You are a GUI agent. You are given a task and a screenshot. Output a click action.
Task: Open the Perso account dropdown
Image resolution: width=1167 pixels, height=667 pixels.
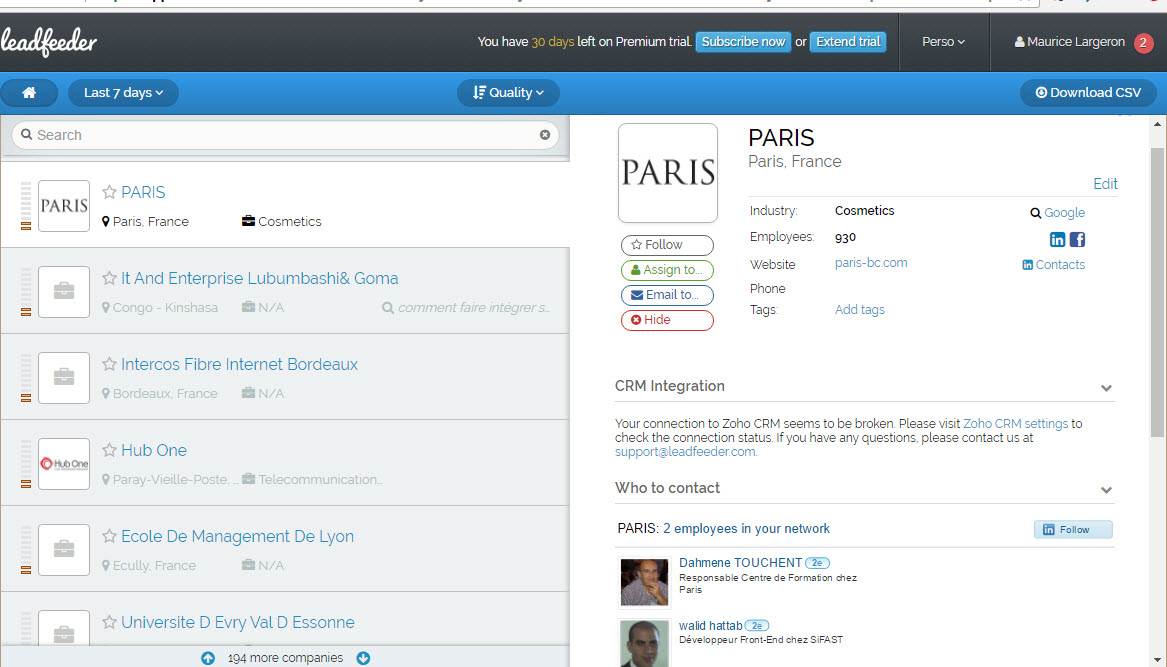coord(943,42)
